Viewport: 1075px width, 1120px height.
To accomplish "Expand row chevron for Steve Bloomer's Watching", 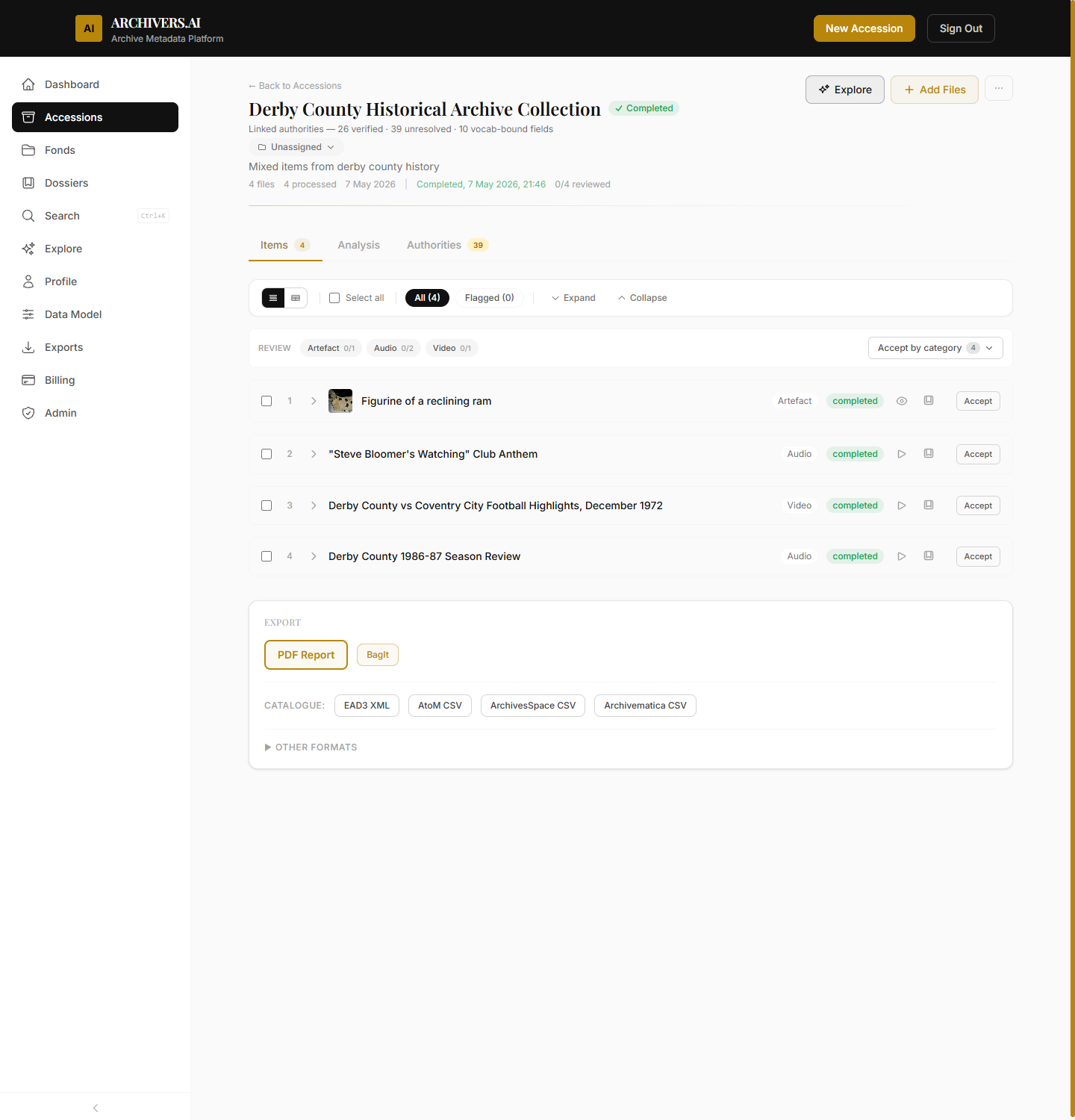I will click(314, 454).
